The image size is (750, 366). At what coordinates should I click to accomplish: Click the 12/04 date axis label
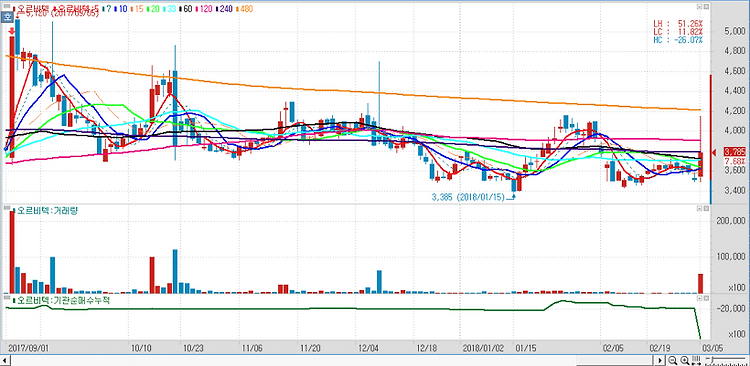[x=368, y=348]
